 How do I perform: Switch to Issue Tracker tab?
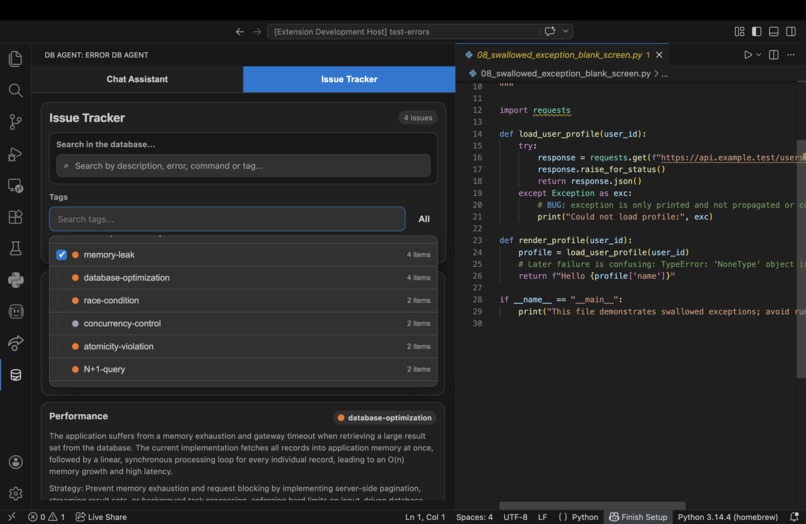[x=349, y=79]
